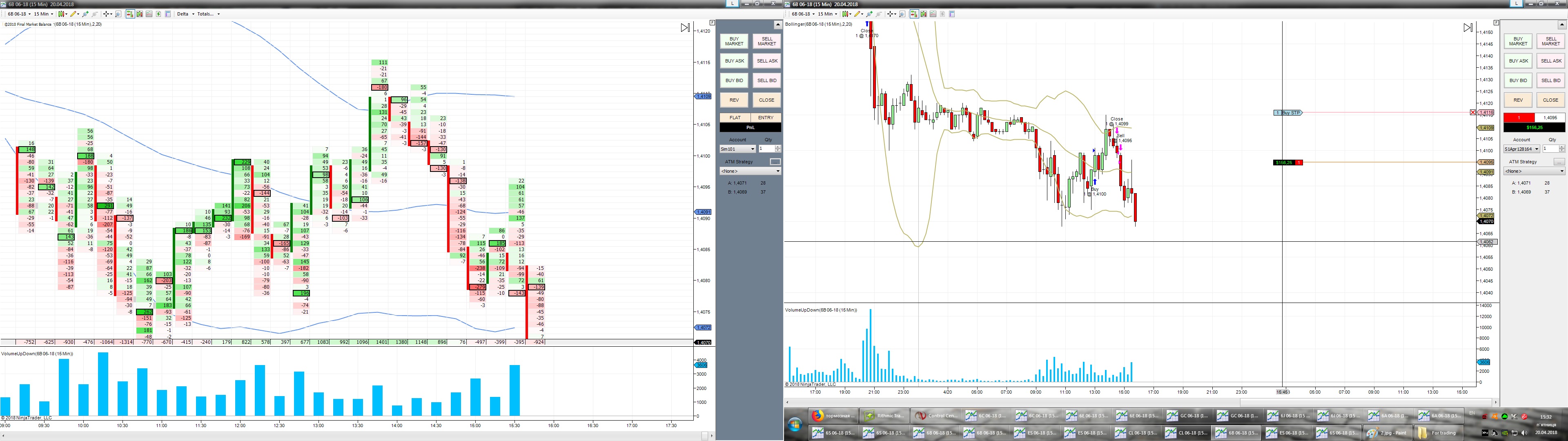Open Rithmic Trader in the taskbar

coord(885,416)
